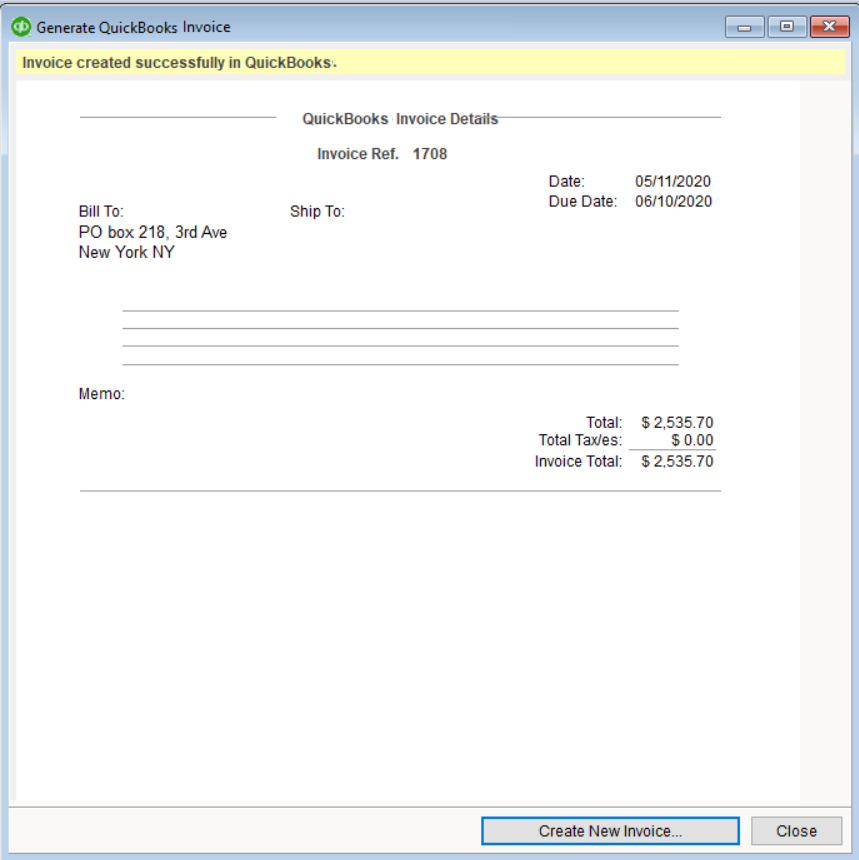The image size is (859, 860).
Task: Click the PO box 218 address line
Action: [153, 232]
